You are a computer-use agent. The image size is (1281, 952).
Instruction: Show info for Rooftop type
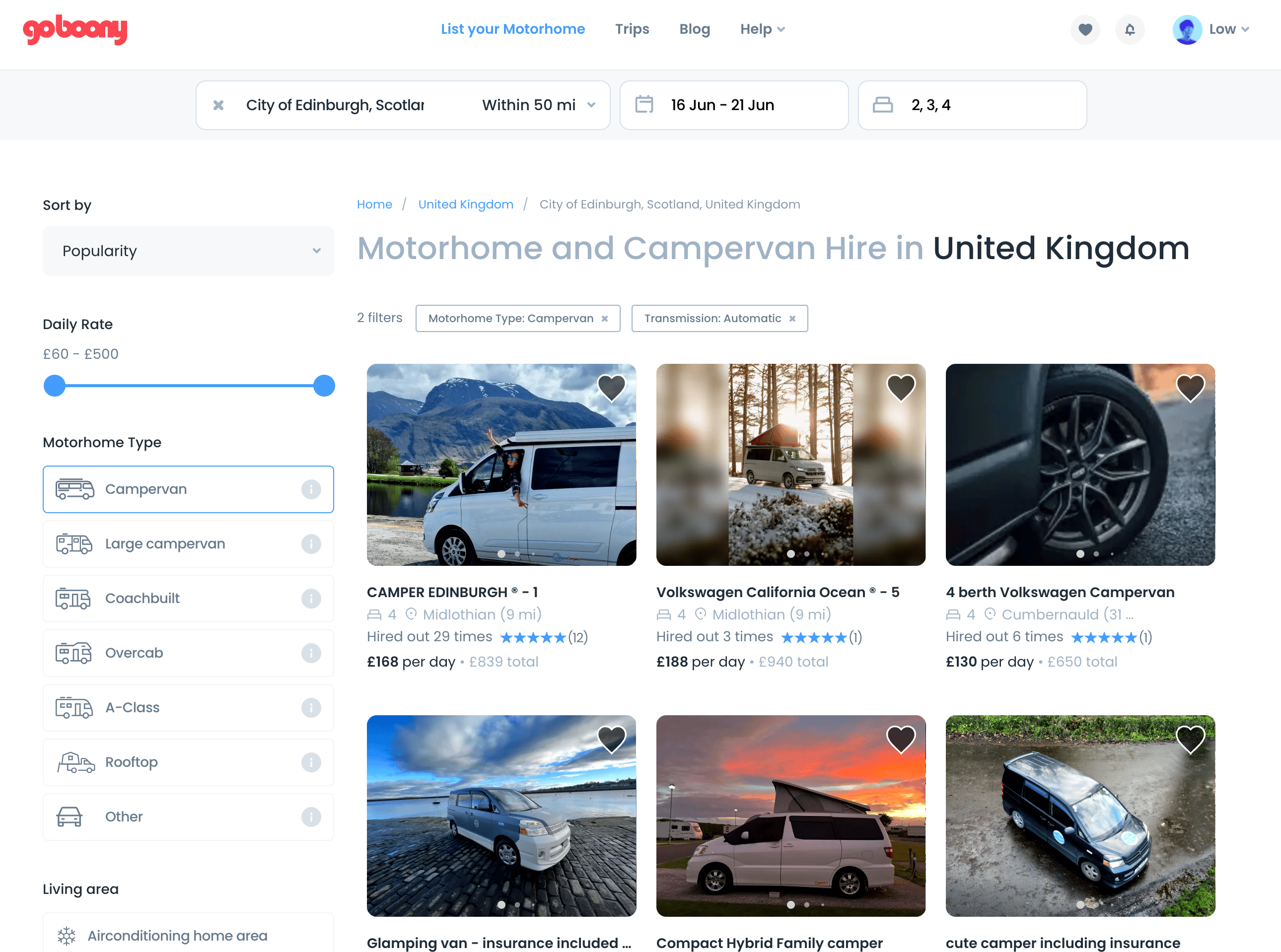(311, 762)
